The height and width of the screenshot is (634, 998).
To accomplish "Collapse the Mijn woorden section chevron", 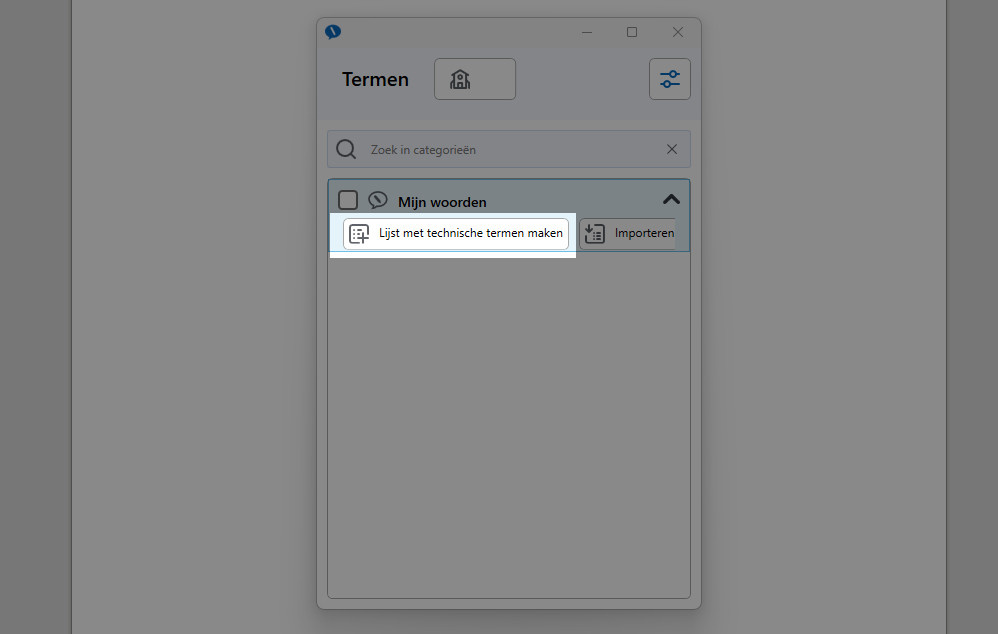I will coord(671,200).
